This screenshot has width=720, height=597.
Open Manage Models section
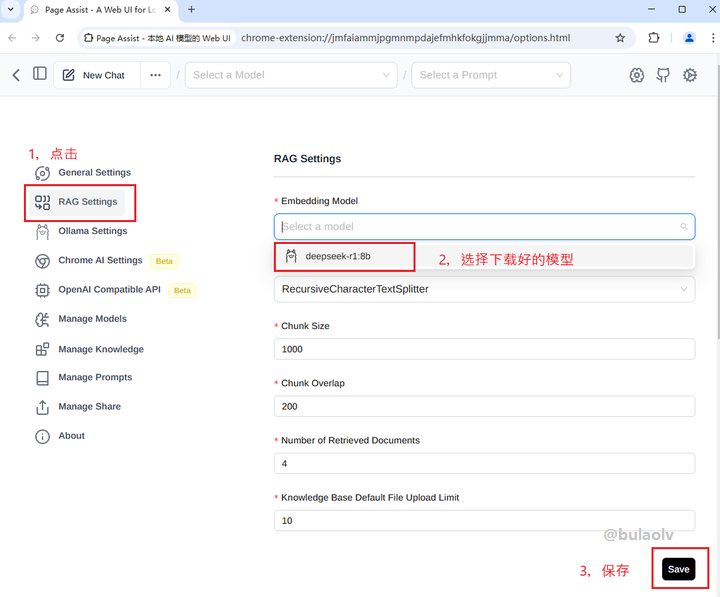pos(92,319)
